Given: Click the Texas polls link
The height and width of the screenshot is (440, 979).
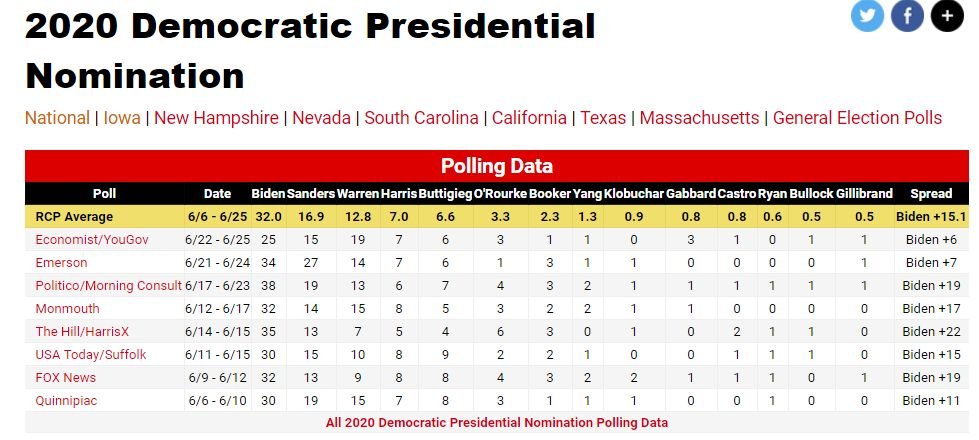Looking at the screenshot, I should [x=603, y=118].
